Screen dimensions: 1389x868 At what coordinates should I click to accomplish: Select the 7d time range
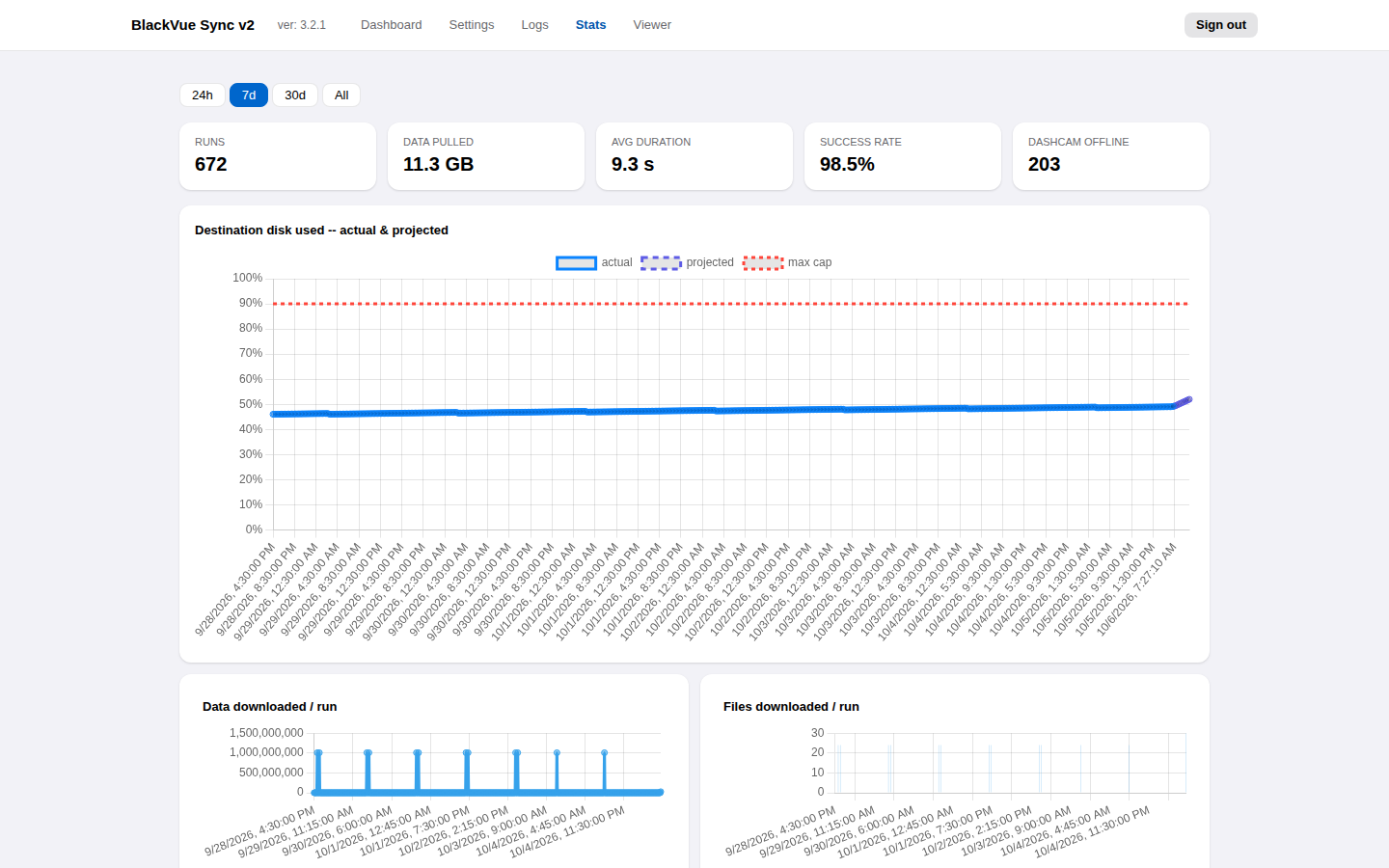[249, 95]
